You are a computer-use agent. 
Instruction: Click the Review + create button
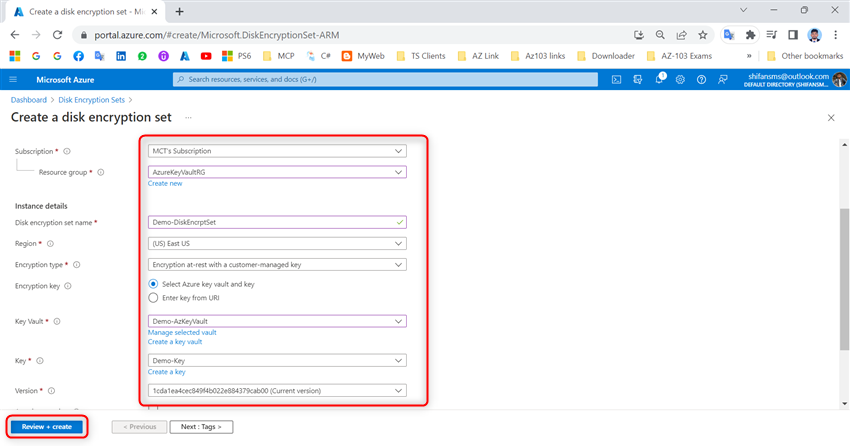tap(47, 427)
